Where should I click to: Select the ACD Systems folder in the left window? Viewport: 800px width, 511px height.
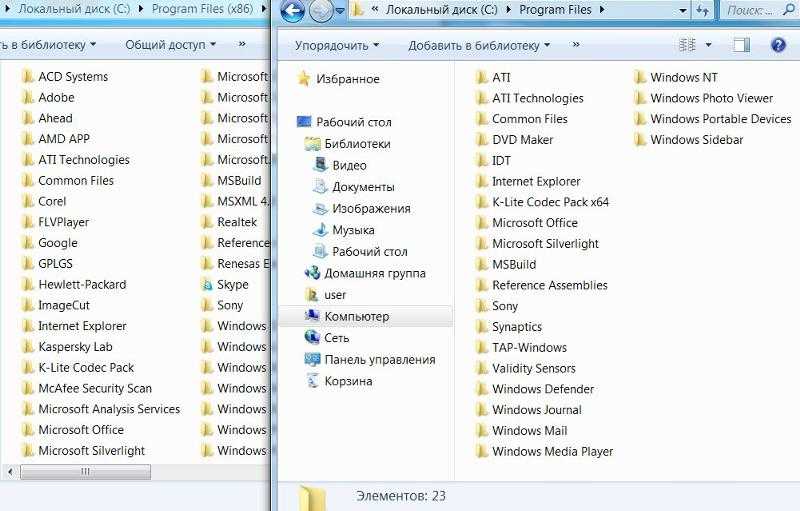(65, 76)
